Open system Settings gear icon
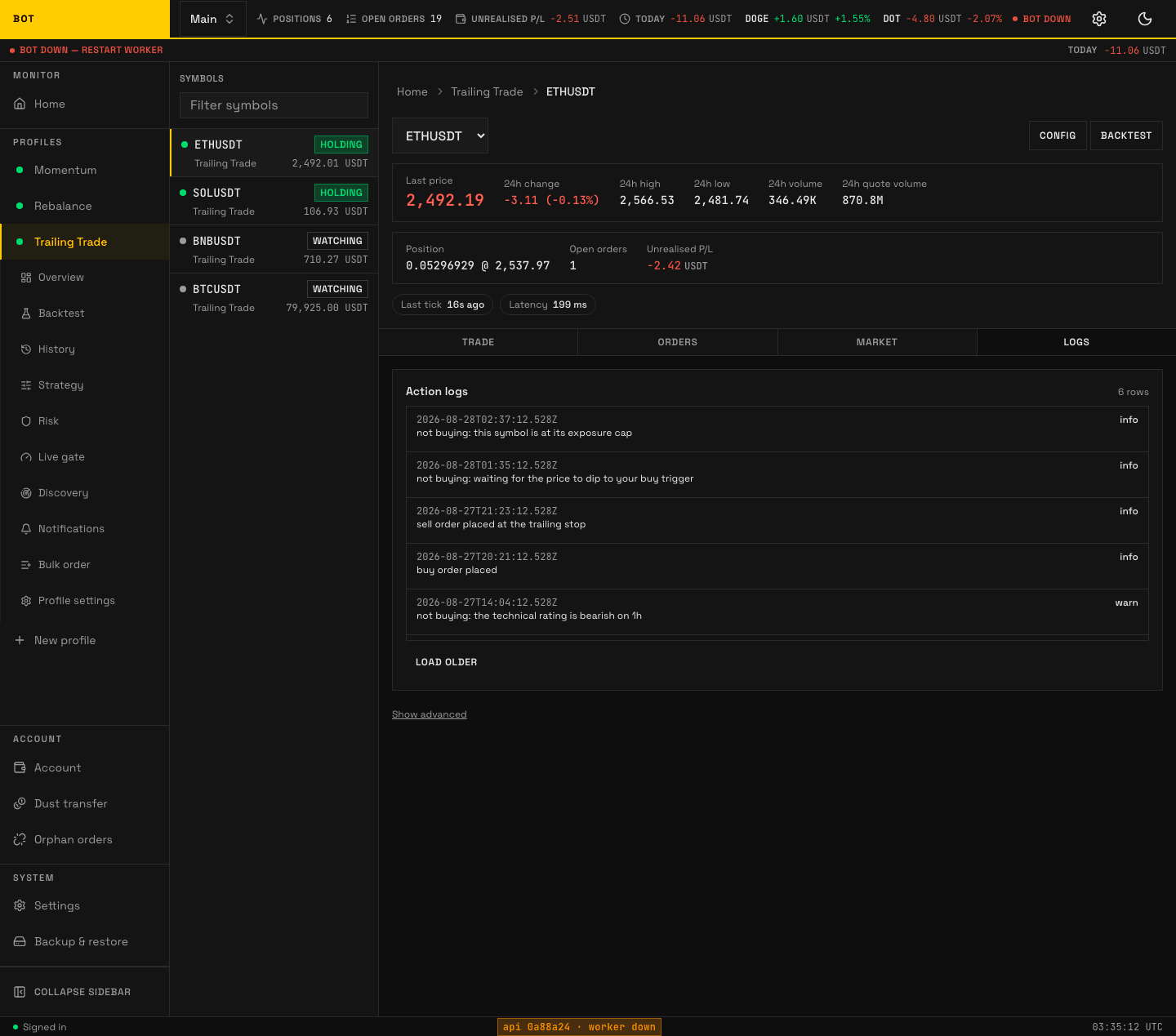The height and width of the screenshot is (1036, 1176). [20, 905]
